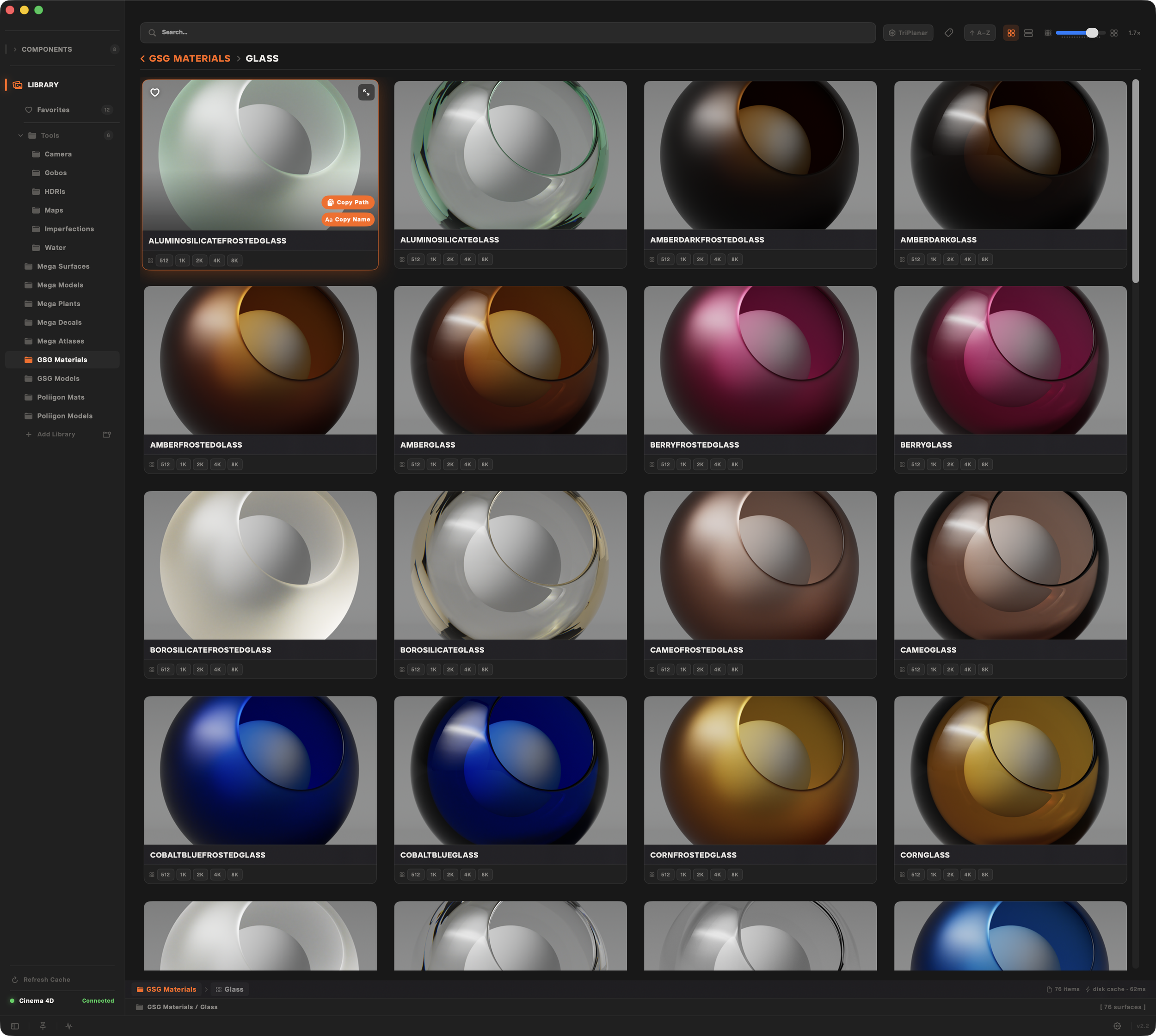
Task: Click the pin icon in the bottom bar
Action: pyautogui.click(x=43, y=1026)
